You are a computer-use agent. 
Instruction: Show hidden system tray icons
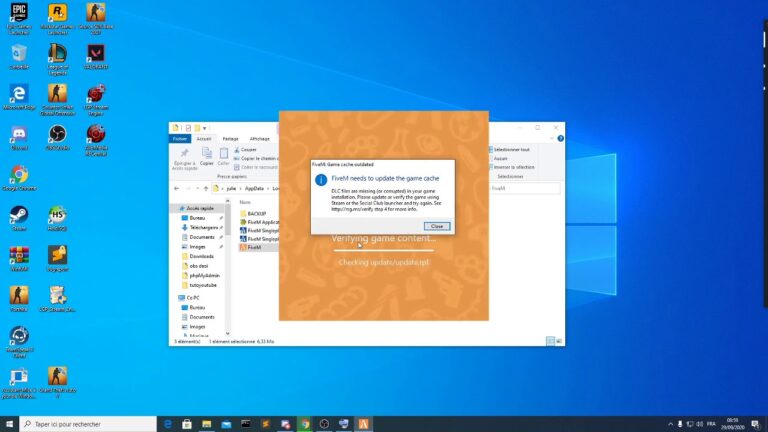670,424
